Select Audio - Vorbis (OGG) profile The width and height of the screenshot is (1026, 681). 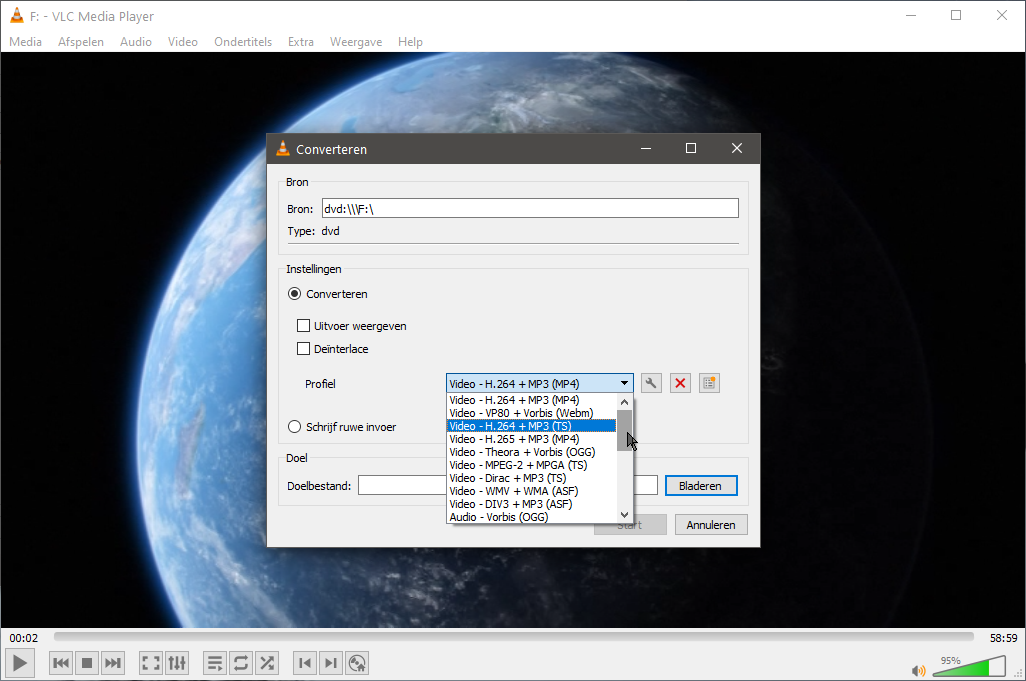click(531, 517)
